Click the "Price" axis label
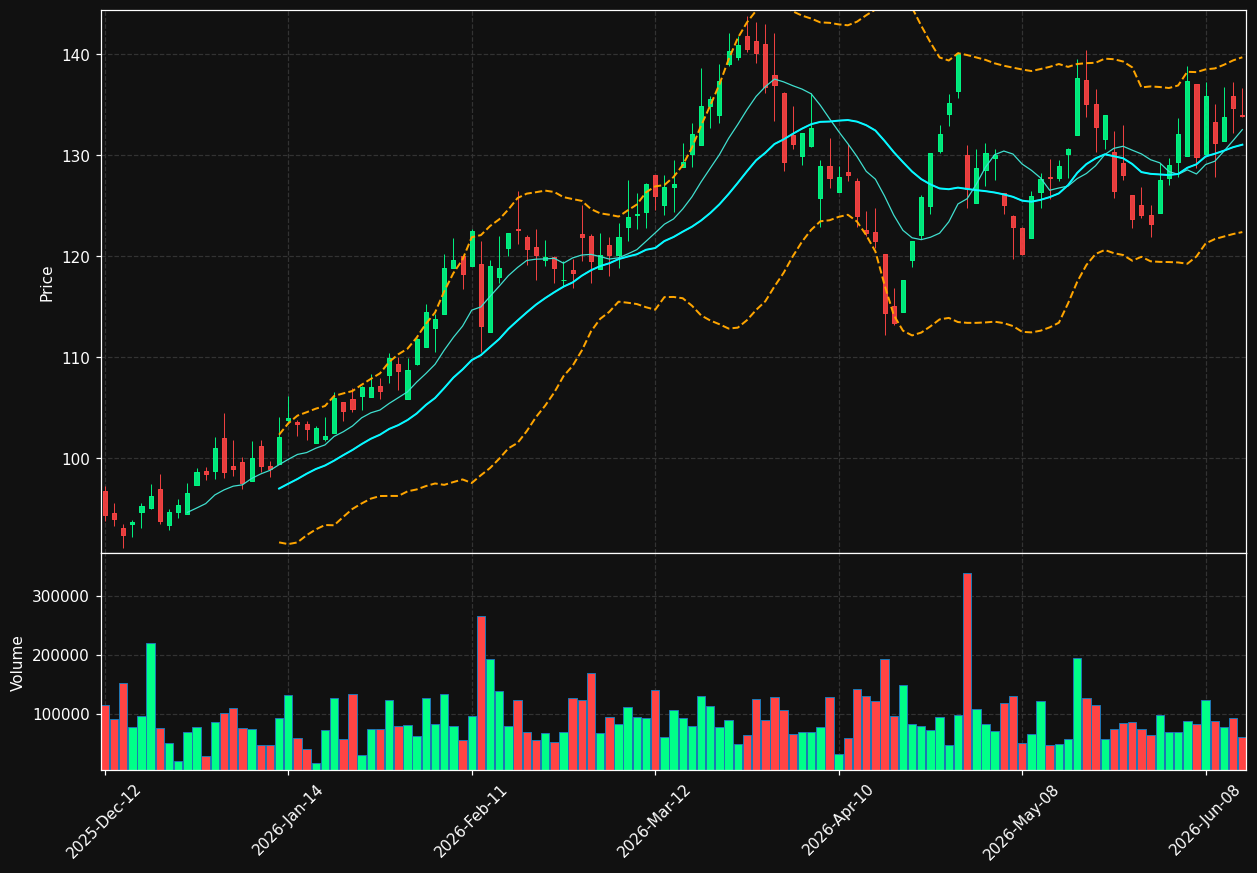The image size is (1257, 873). tap(47, 283)
